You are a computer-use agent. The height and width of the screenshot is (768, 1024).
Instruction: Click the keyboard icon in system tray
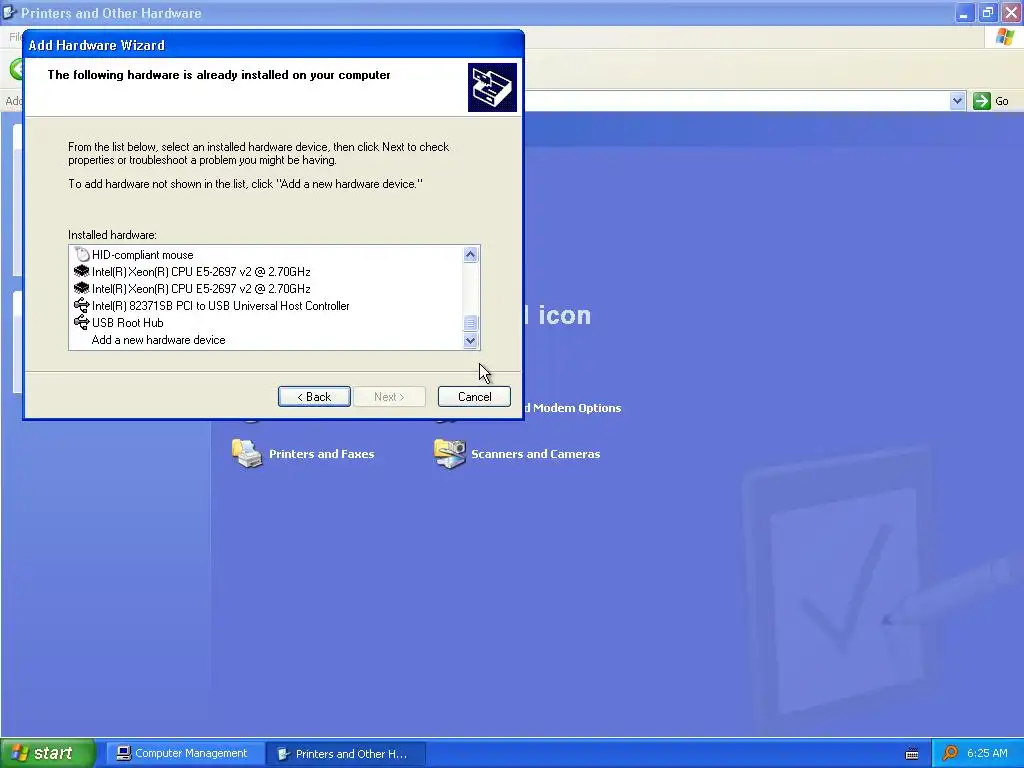[912, 754]
